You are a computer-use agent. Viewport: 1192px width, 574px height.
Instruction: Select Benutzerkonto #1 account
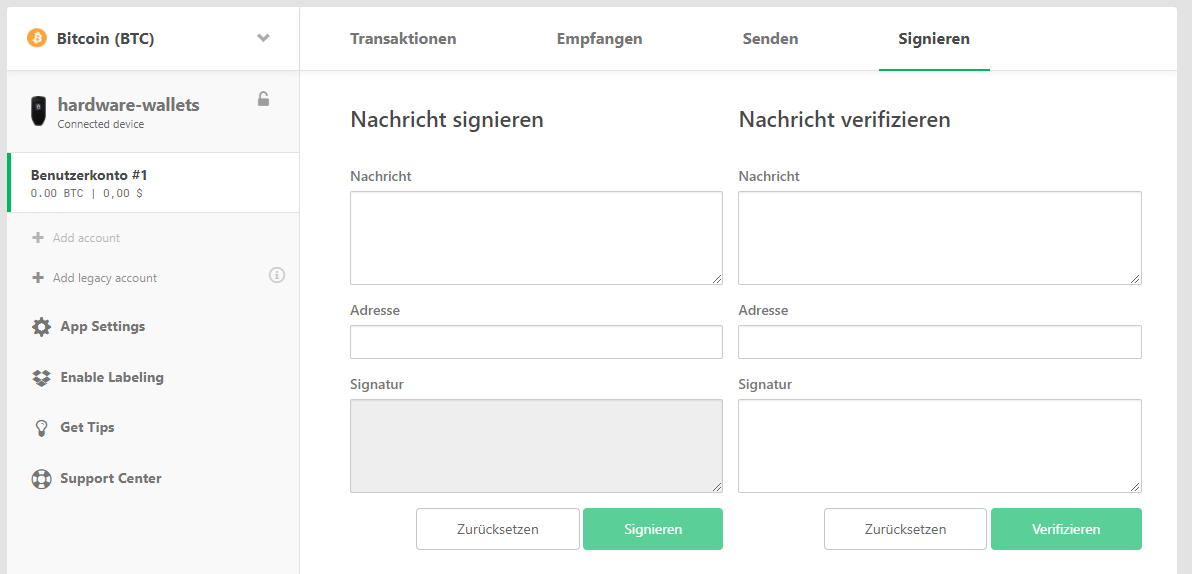click(153, 182)
